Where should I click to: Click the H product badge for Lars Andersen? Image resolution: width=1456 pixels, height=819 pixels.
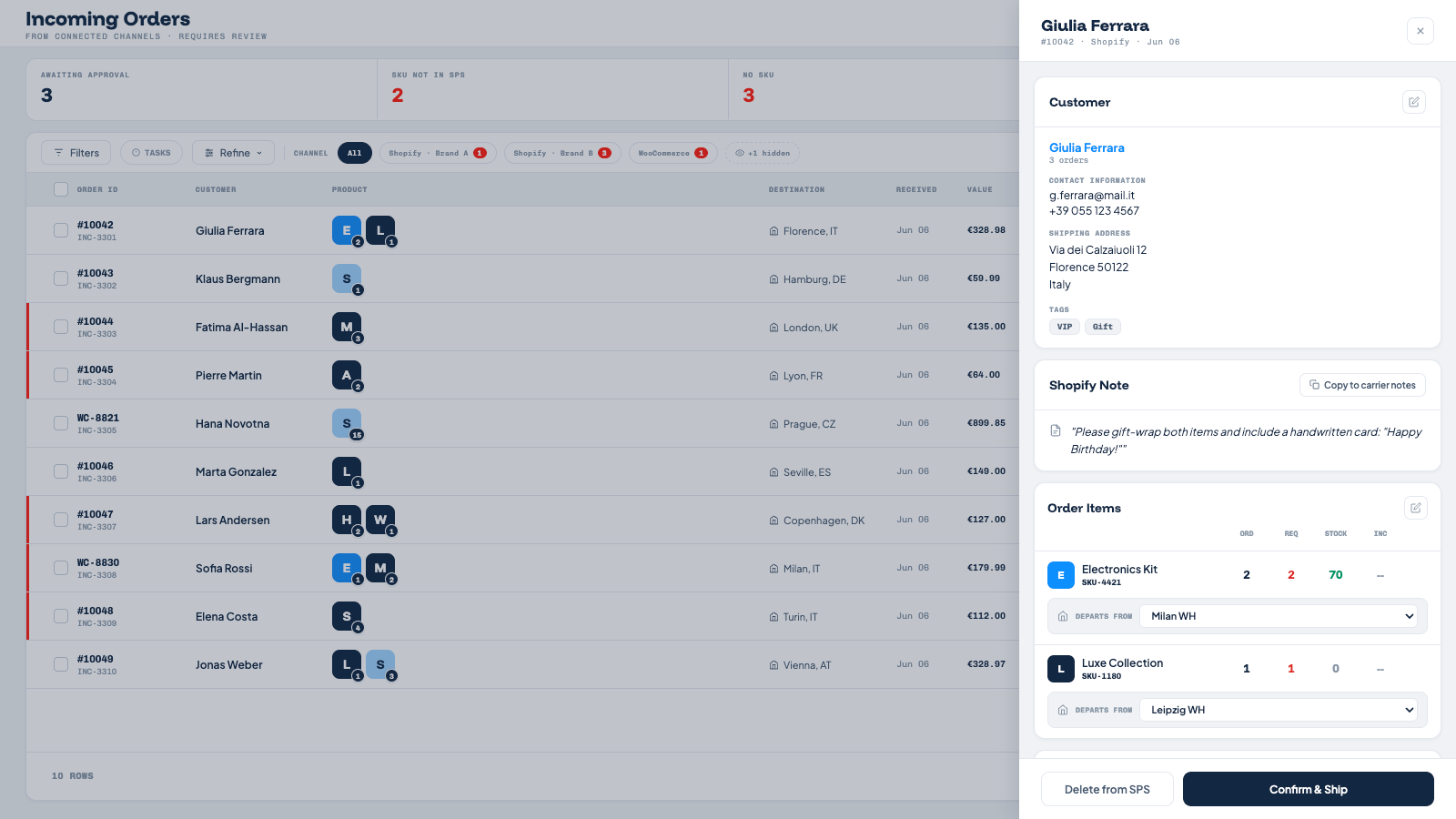pos(347,520)
